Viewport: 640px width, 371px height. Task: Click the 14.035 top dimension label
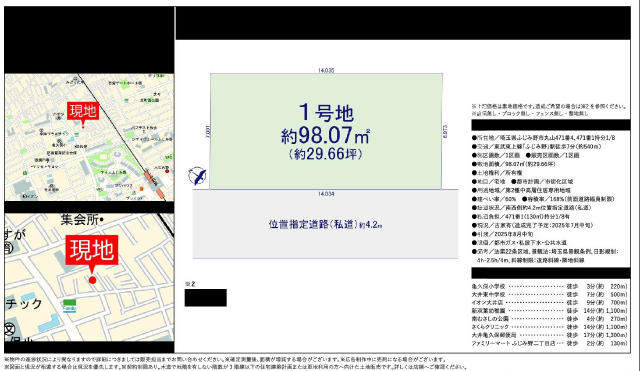click(326, 70)
